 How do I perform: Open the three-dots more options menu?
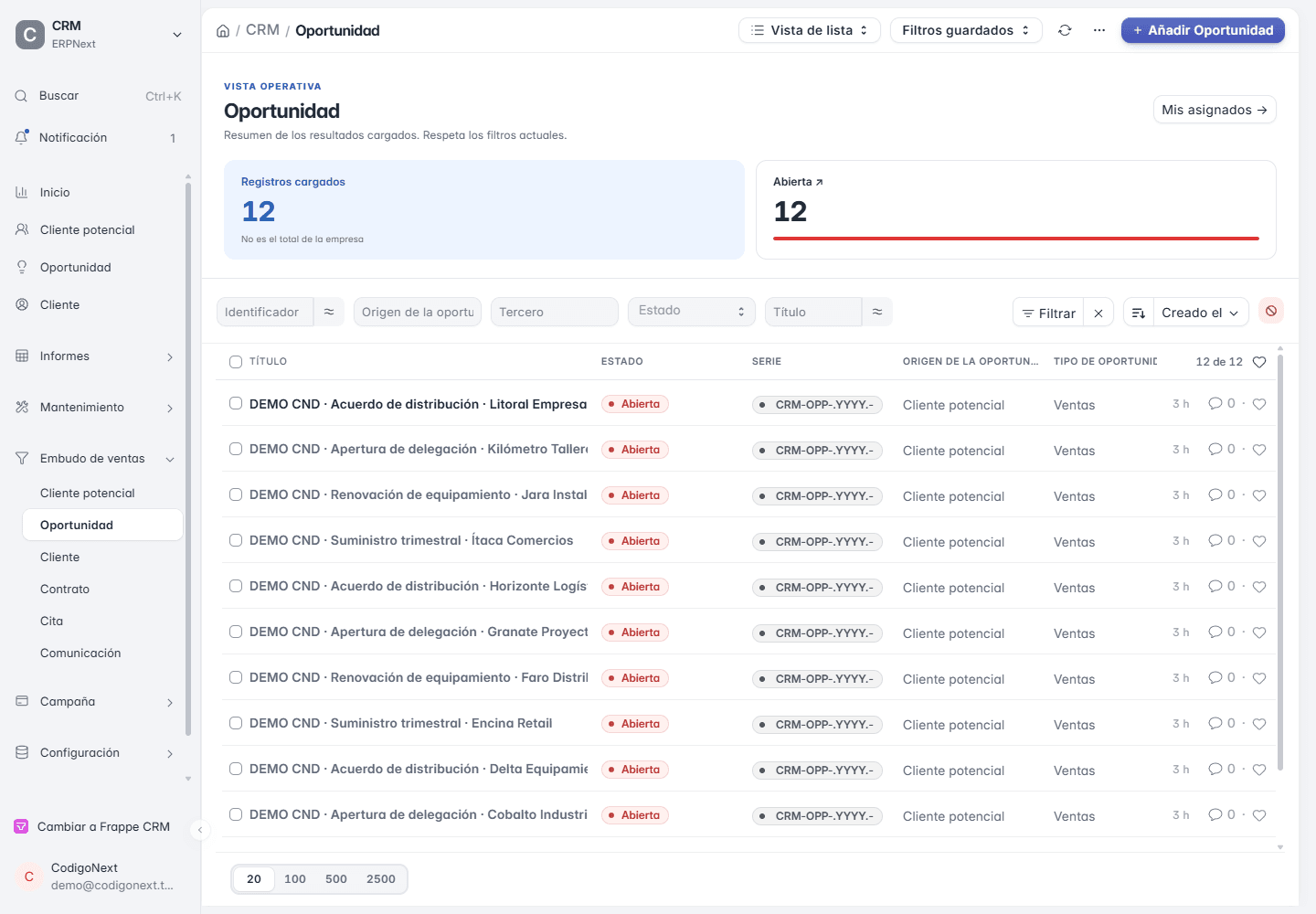point(1099,30)
